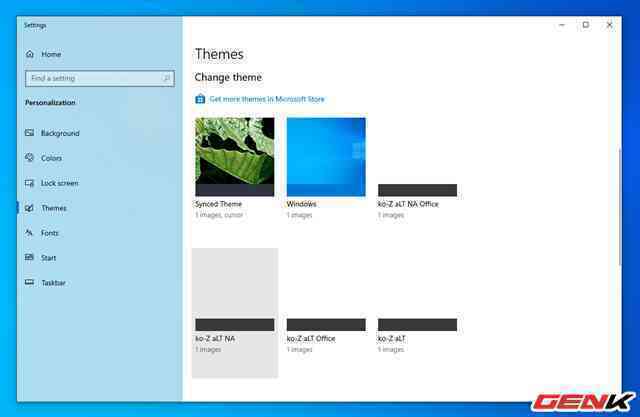Close the Settings window
Screen dimensions: 640x417
tap(609, 25)
